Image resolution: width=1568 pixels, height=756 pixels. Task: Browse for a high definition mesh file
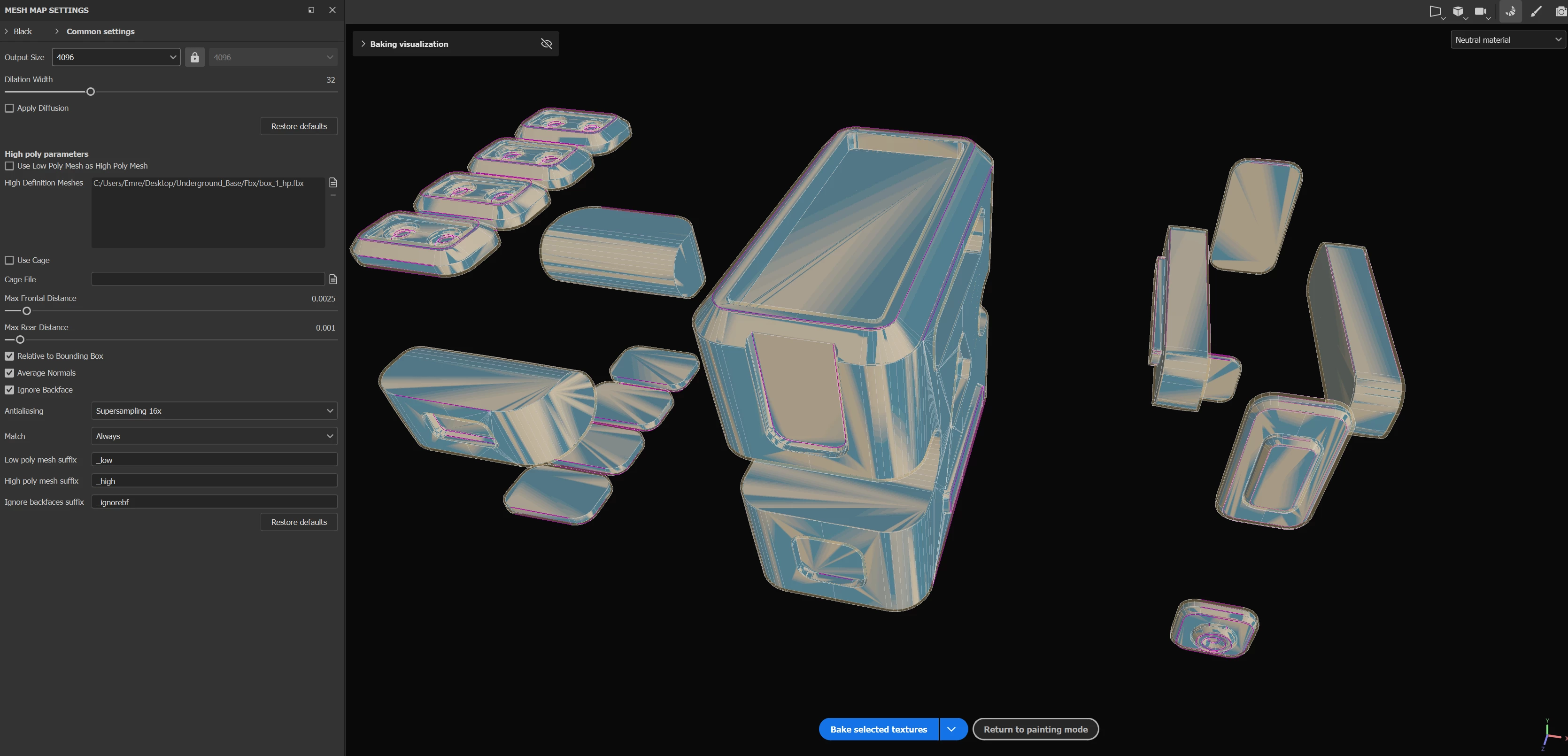[x=333, y=183]
